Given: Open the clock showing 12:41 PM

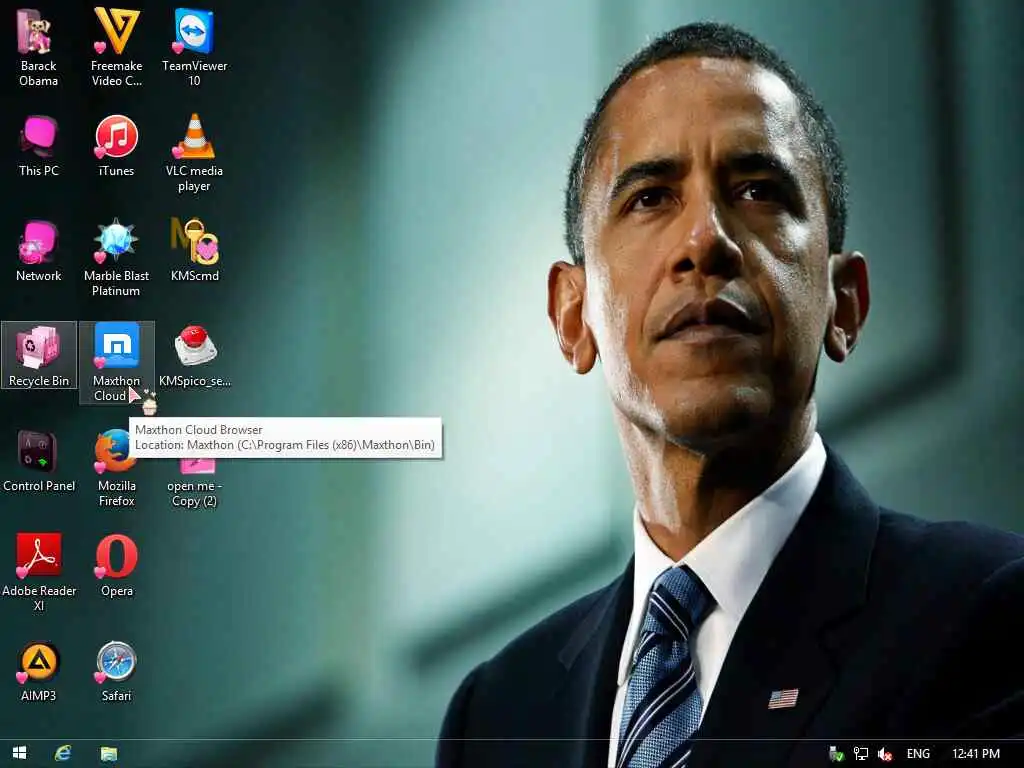Looking at the screenshot, I should click(x=976, y=754).
